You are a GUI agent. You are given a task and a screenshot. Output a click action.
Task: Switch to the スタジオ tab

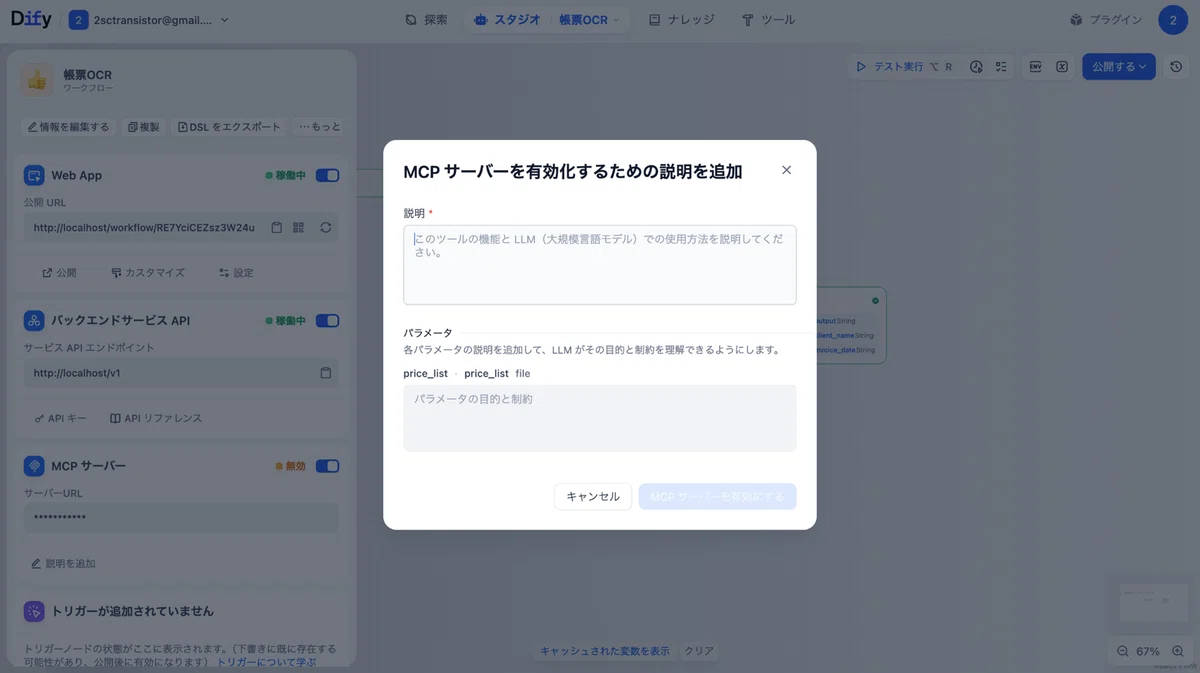coord(508,20)
